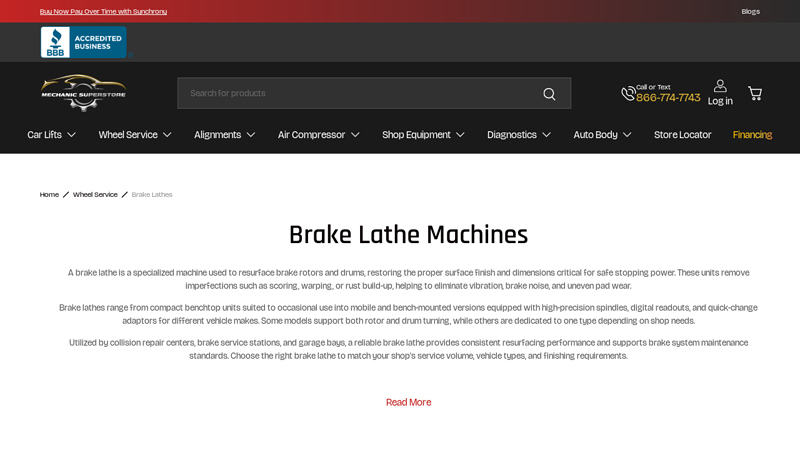Screen dimensions: 800x450
Task: Open the Financing link
Action: [x=752, y=135]
